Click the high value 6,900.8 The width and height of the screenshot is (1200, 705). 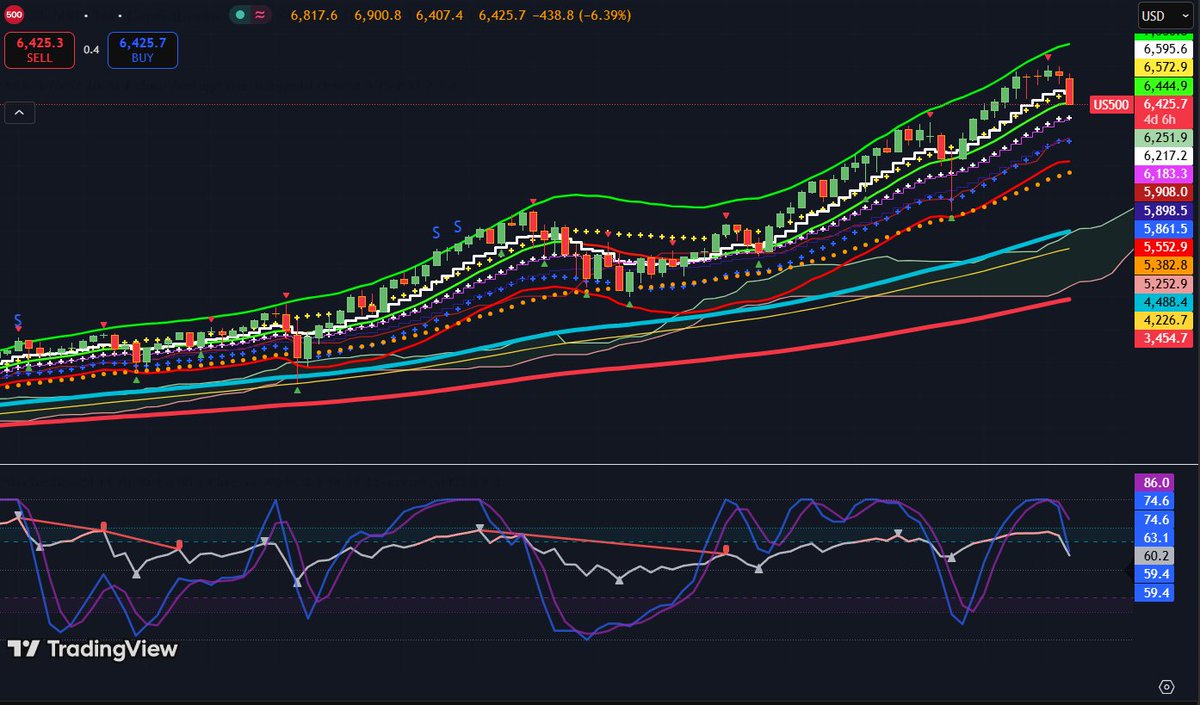point(378,15)
